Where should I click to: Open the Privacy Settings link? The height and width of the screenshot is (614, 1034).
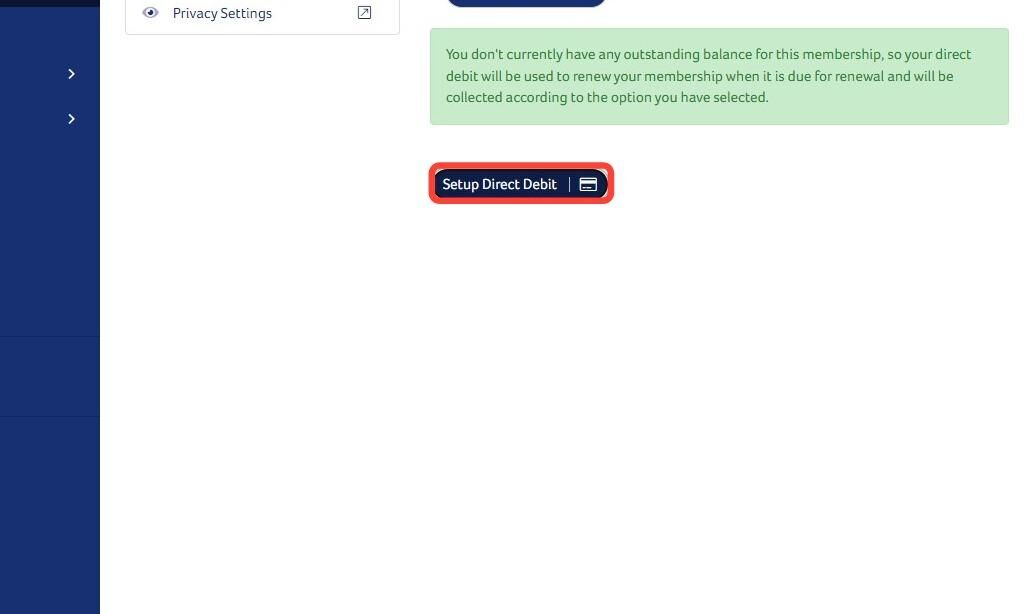coord(222,13)
